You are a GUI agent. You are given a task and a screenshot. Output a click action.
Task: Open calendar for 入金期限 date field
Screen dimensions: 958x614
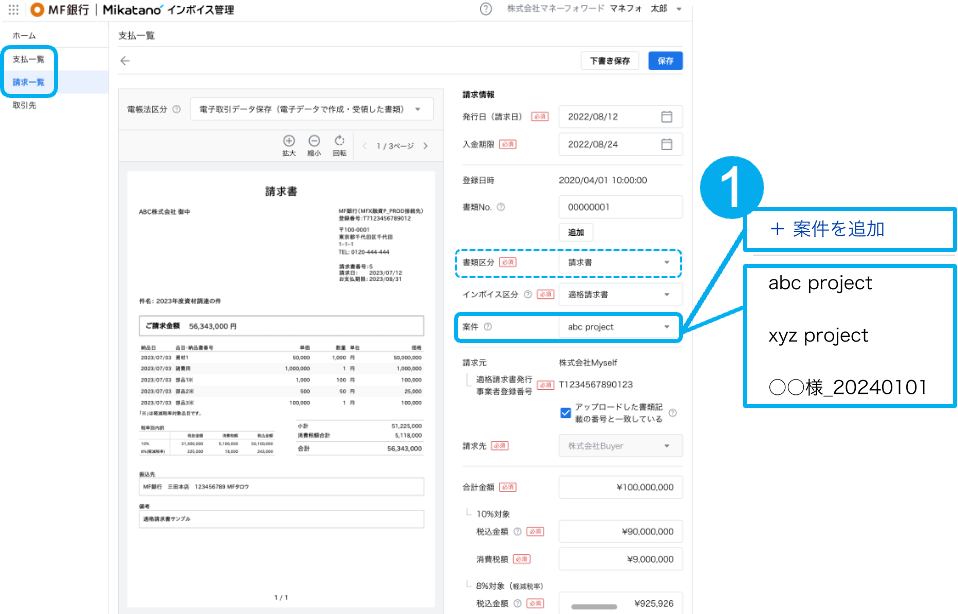click(x=667, y=144)
